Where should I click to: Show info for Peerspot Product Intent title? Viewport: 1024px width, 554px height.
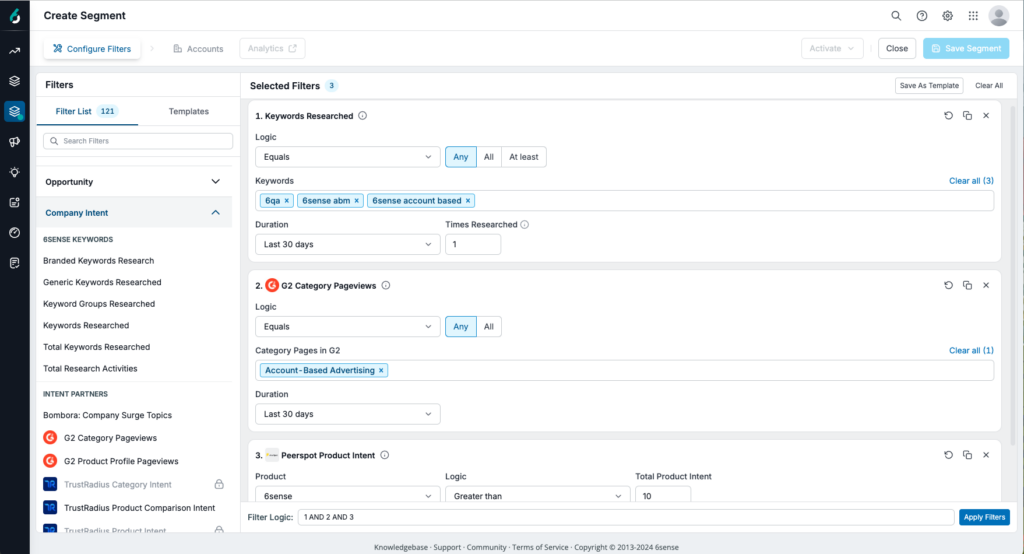tap(385, 455)
